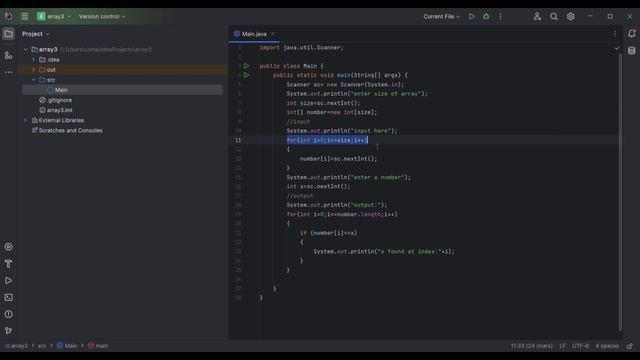Open IDE settings gear

pos(571,16)
